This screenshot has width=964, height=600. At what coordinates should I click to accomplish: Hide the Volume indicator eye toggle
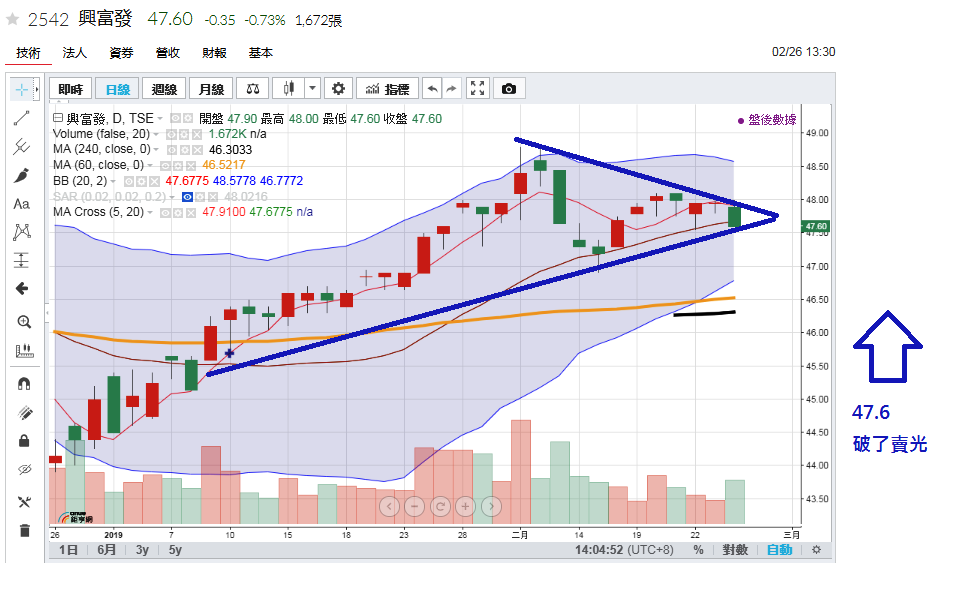172,134
